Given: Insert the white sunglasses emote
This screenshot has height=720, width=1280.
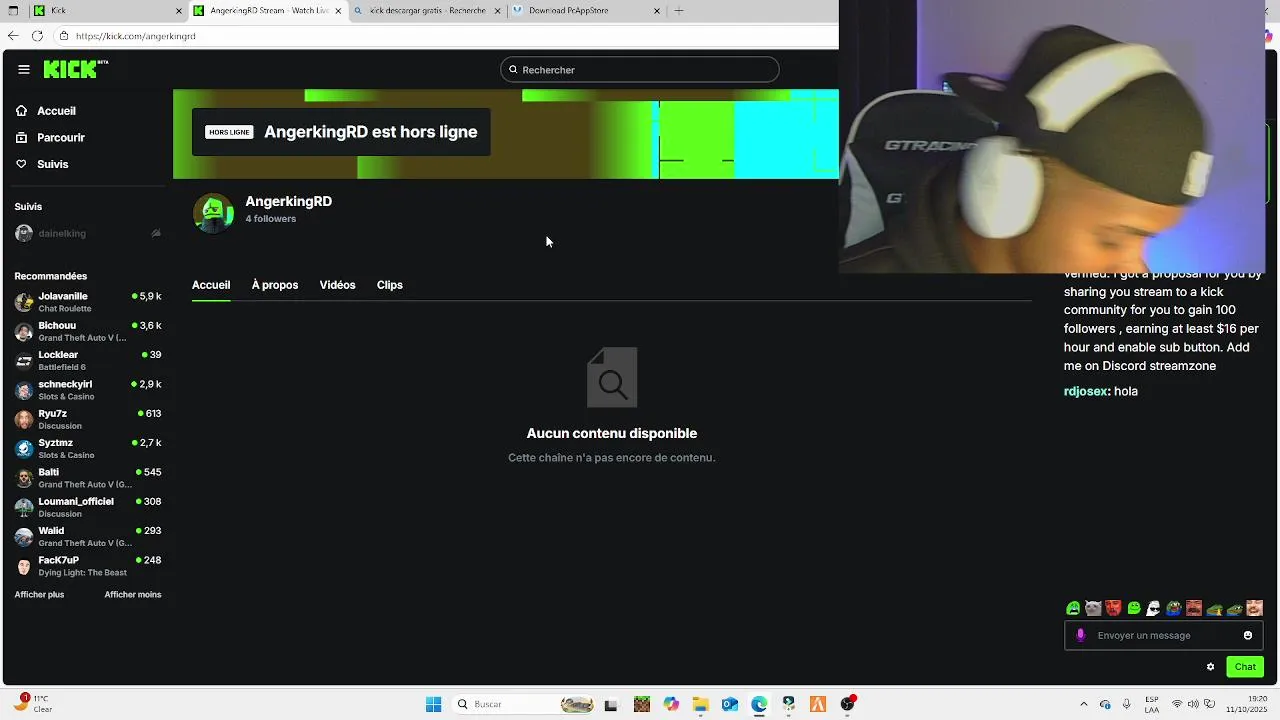Looking at the screenshot, I should (x=1153, y=608).
